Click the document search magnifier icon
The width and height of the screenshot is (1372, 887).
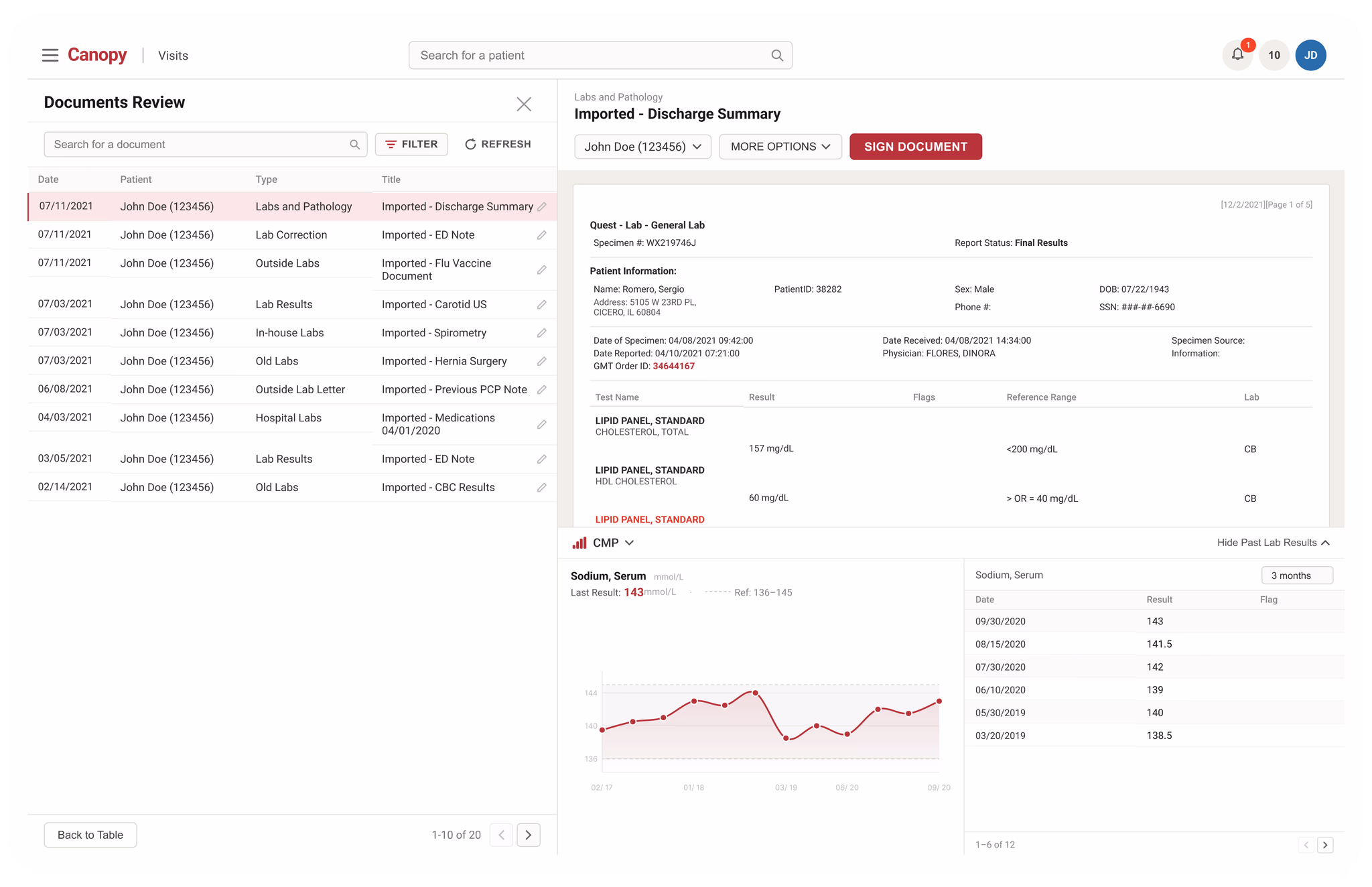(354, 145)
